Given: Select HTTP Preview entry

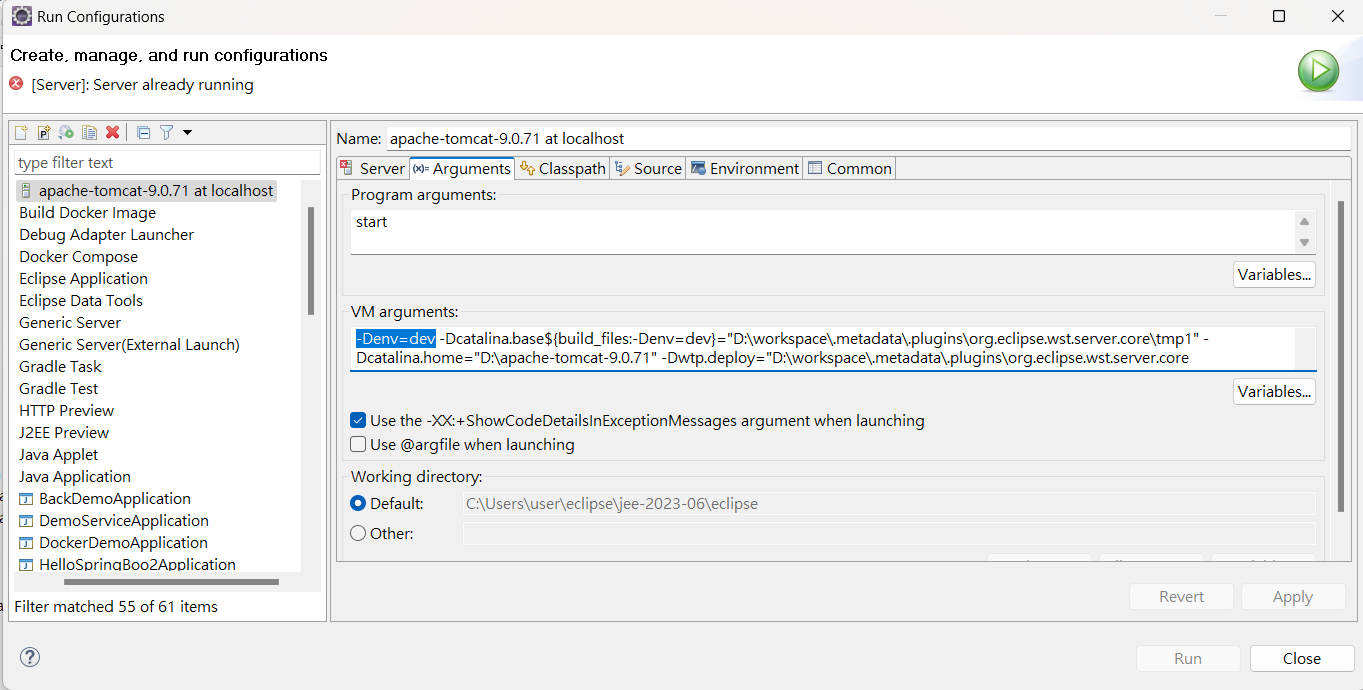Looking at the screenshot, I should (67, 410).
